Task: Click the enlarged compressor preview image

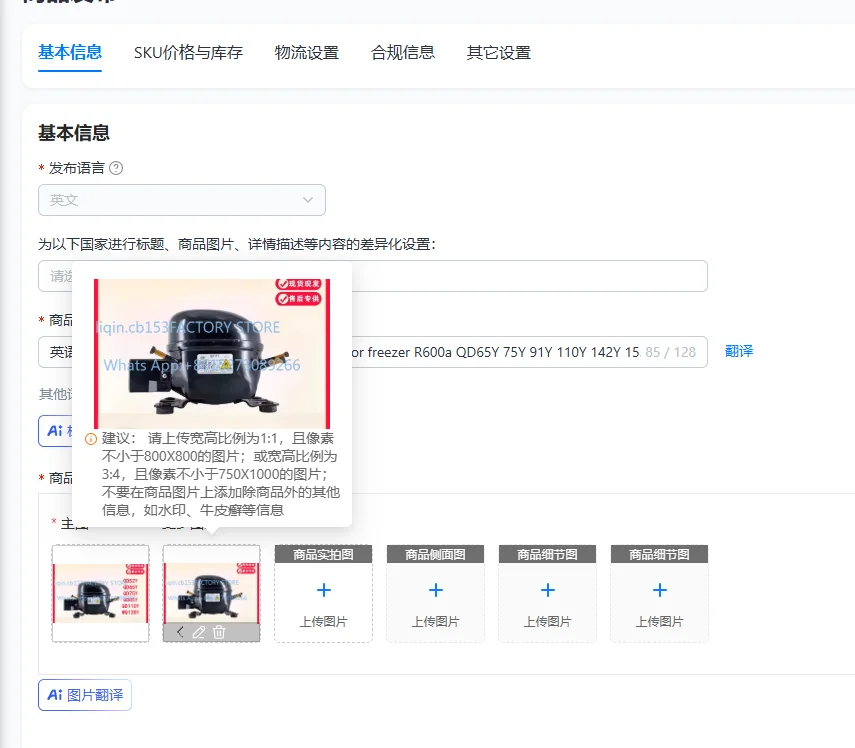Action: point(212,353)
